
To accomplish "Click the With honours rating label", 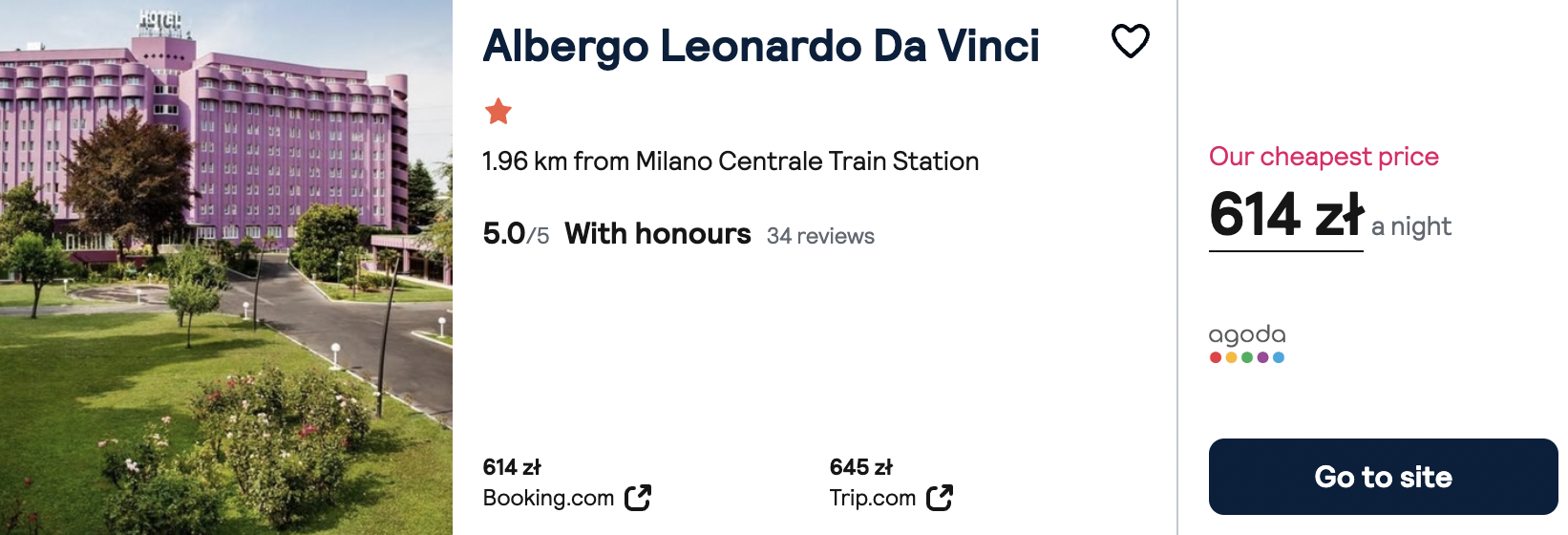I will click(658, 234).
